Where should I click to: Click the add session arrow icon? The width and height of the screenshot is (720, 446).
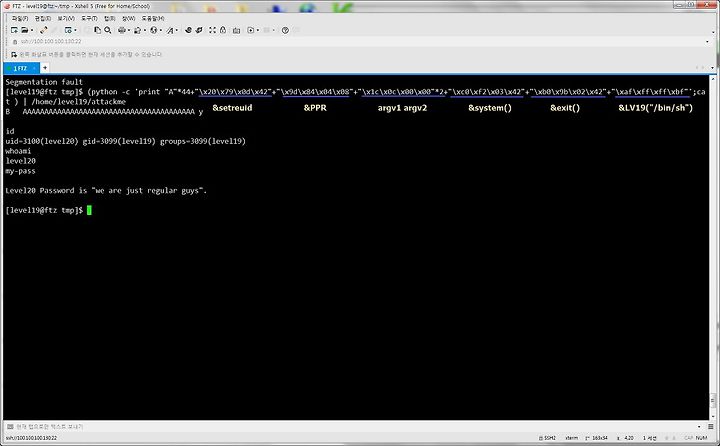tap(14, 55)
